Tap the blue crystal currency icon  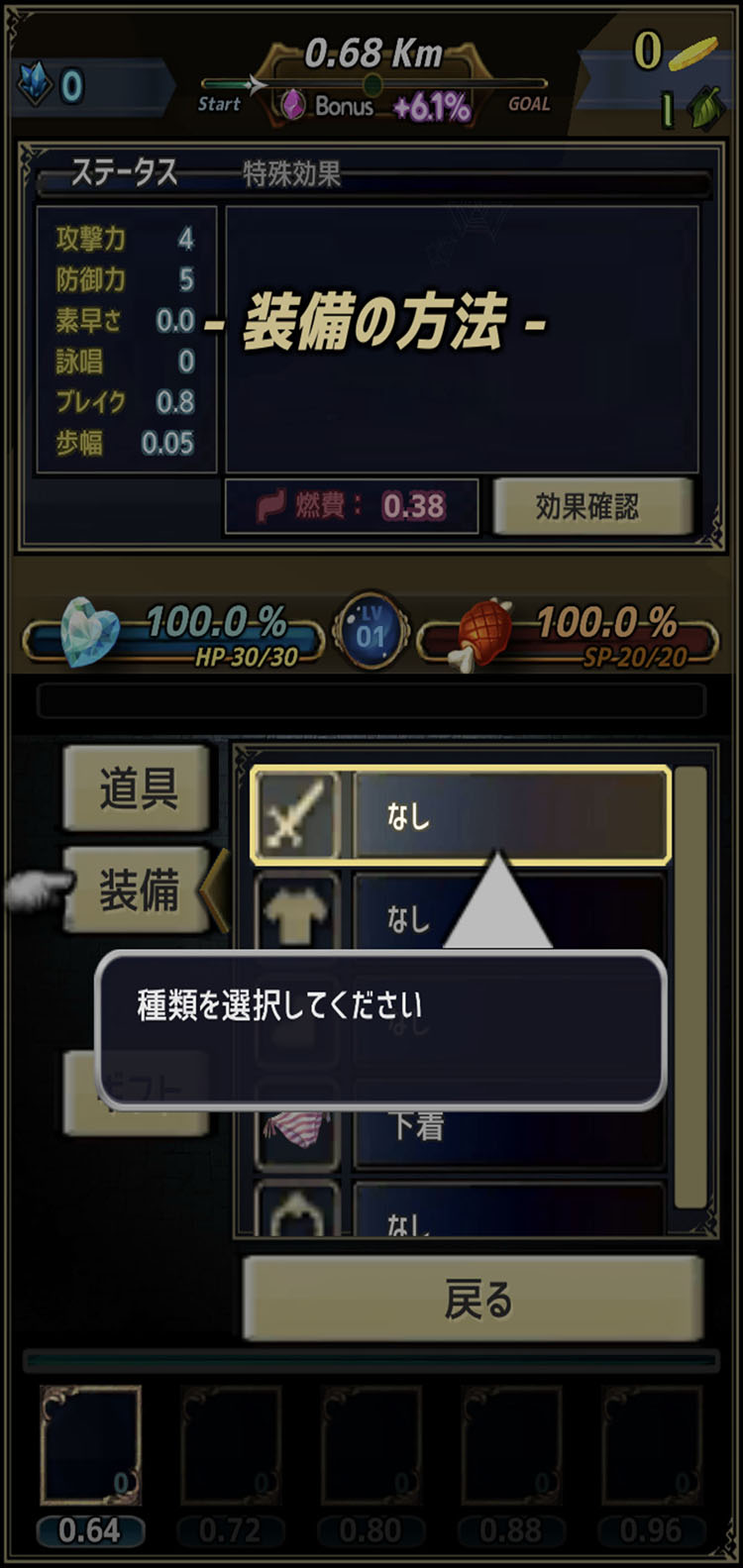37,86
